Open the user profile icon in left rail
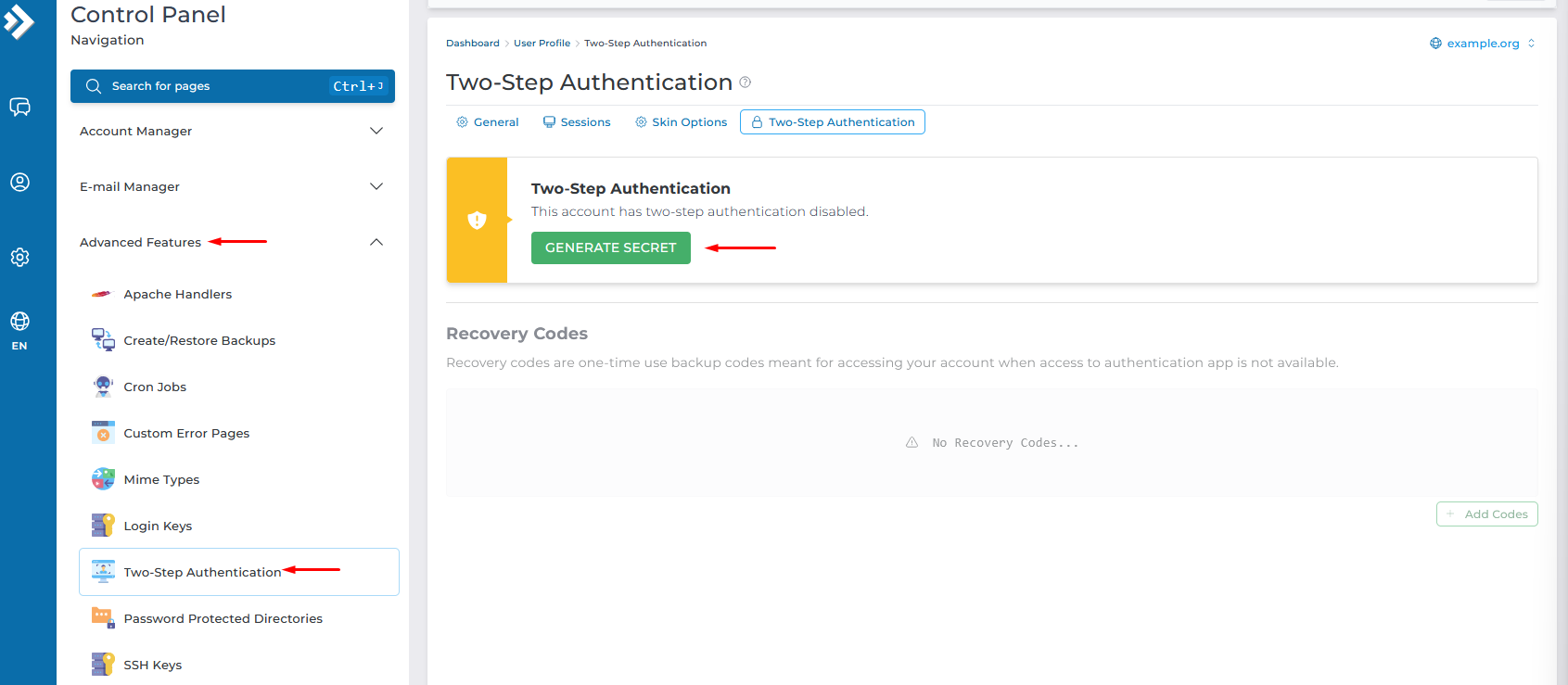Screen dimensions: 1568x685 pos(19,182)
